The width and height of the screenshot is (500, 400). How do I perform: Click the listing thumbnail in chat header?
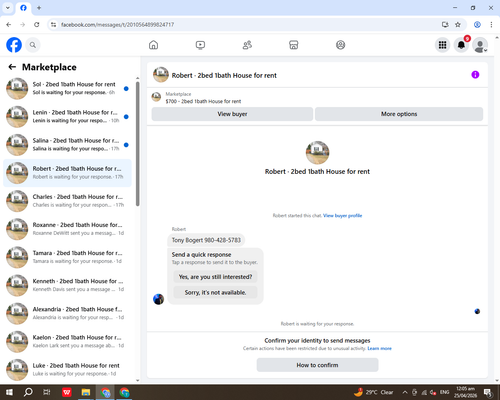pyautogui.click(x=161, y=75)
